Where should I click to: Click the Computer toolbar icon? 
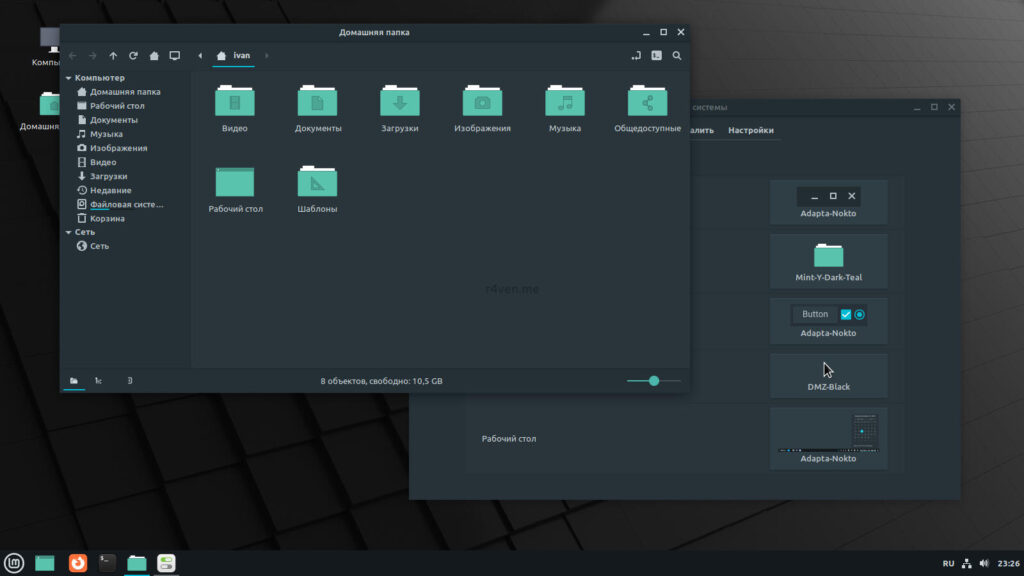tap(174, 56)
